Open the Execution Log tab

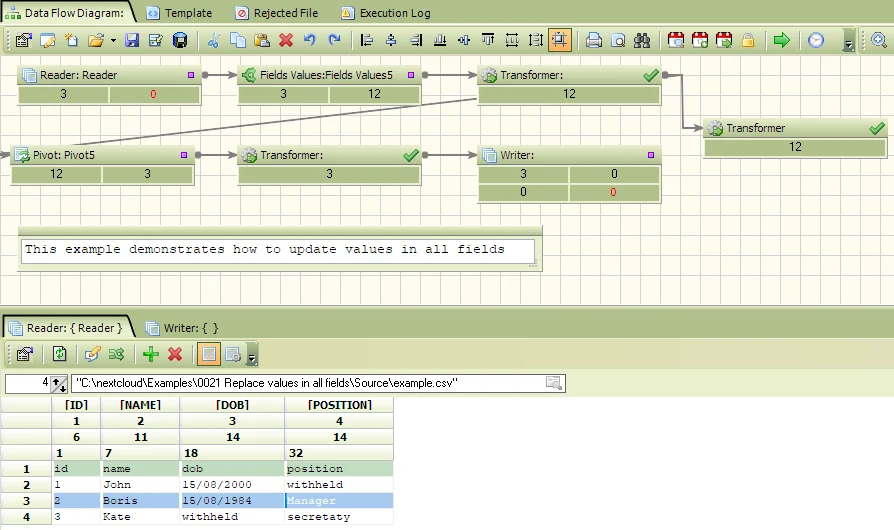[x=385, y=13]
